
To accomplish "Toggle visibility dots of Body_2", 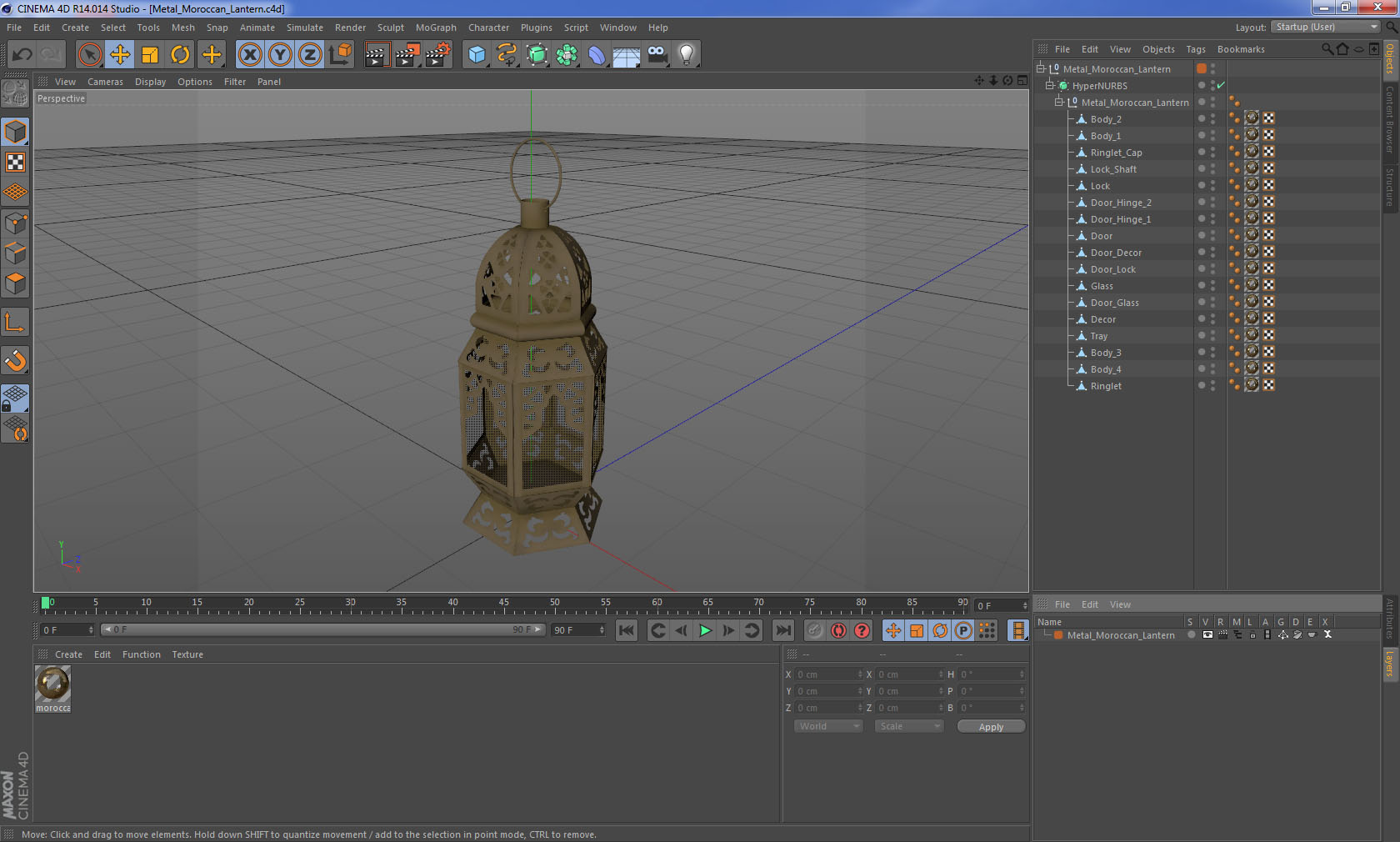I will point(1212,118).
